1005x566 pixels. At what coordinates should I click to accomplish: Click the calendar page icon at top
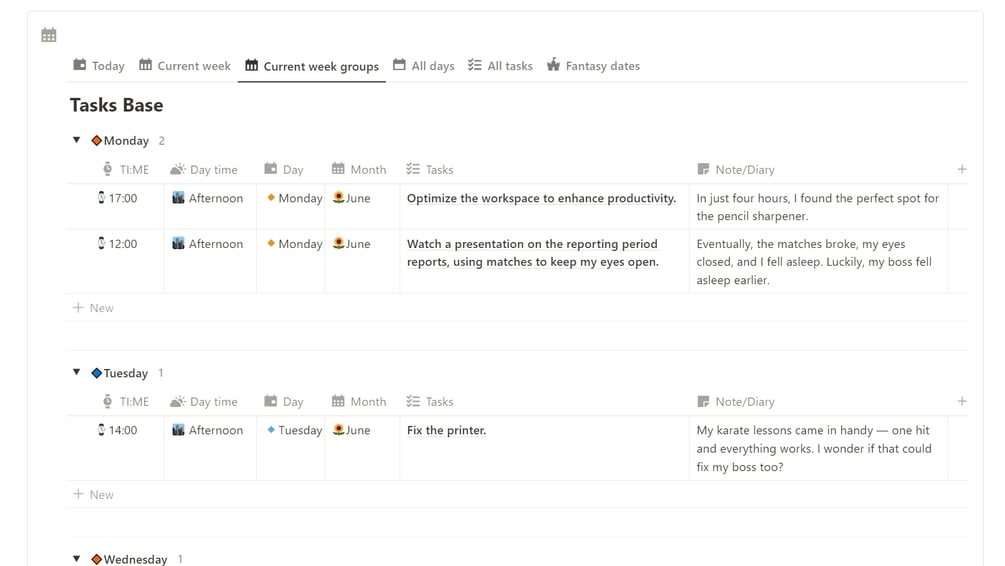click(49, 35)
